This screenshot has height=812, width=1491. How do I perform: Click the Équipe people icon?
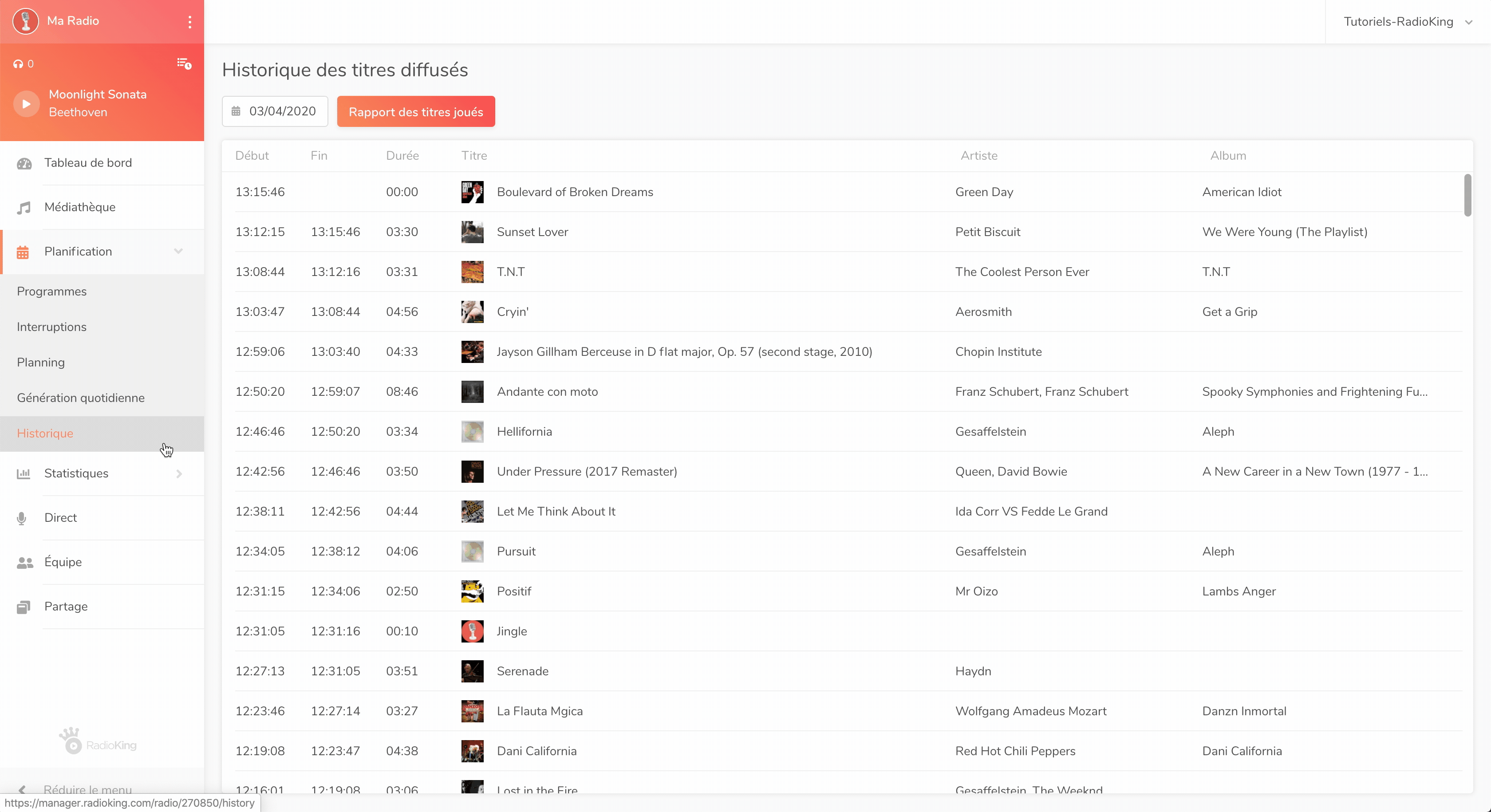pos(25,563)
